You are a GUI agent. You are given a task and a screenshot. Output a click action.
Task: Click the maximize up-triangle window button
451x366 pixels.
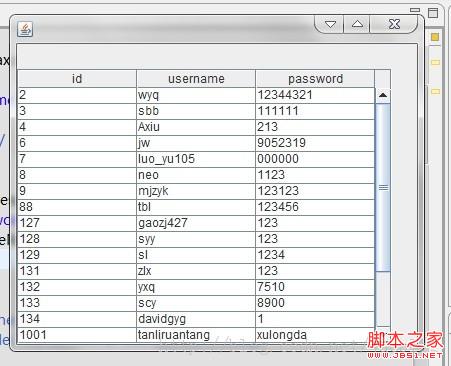coord(357,24)
